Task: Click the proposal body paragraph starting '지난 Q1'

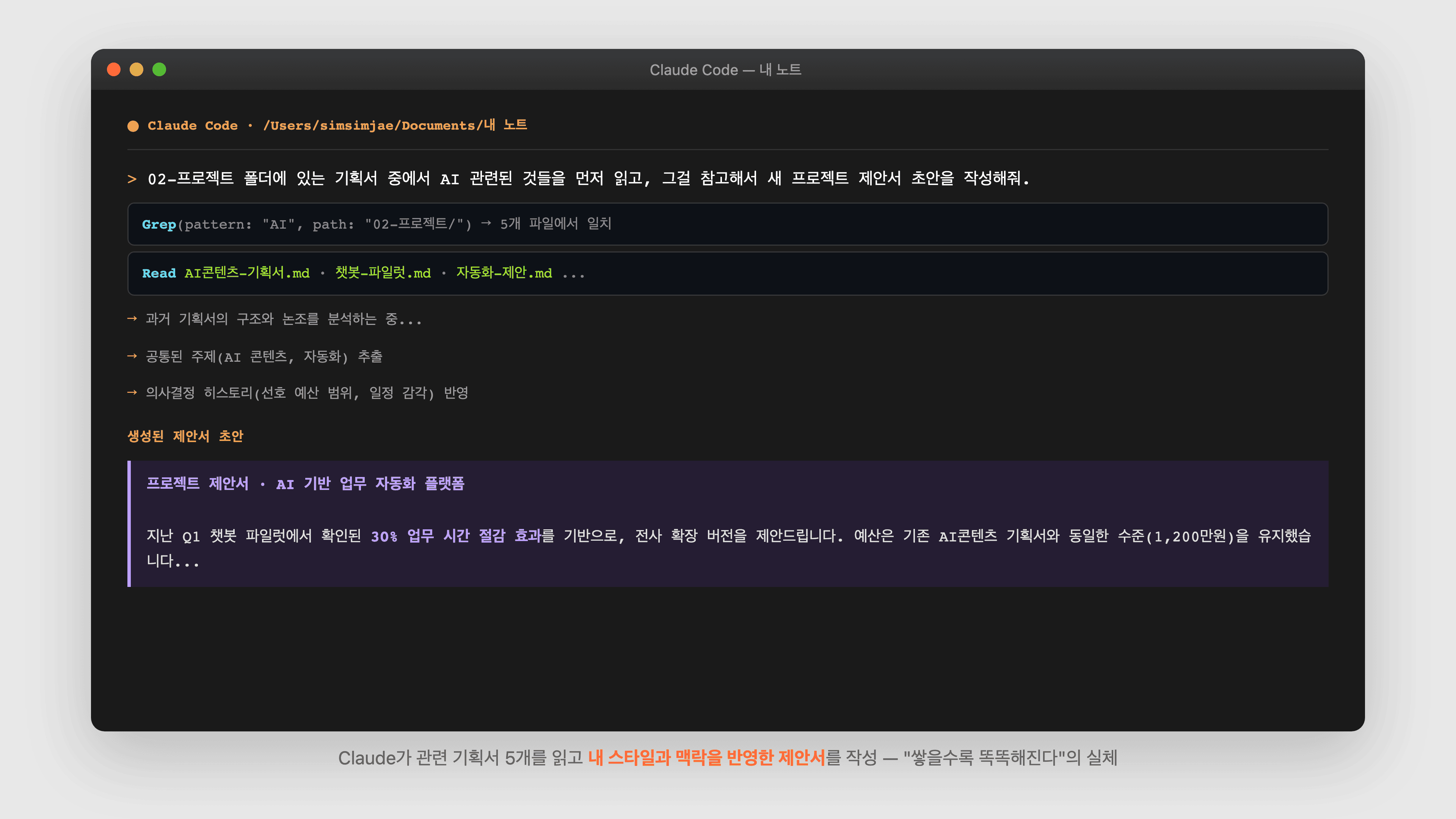Action: coord(728,548)
